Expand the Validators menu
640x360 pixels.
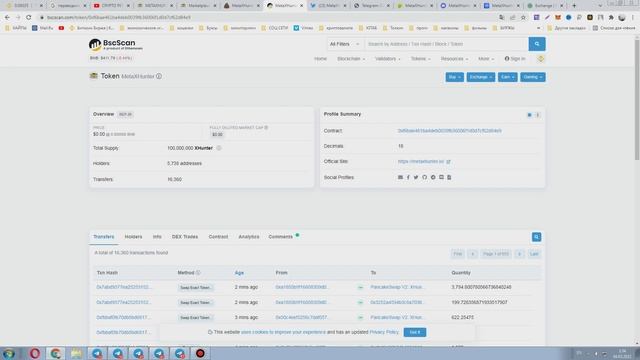pyautogui.click(x=388, y=59)
